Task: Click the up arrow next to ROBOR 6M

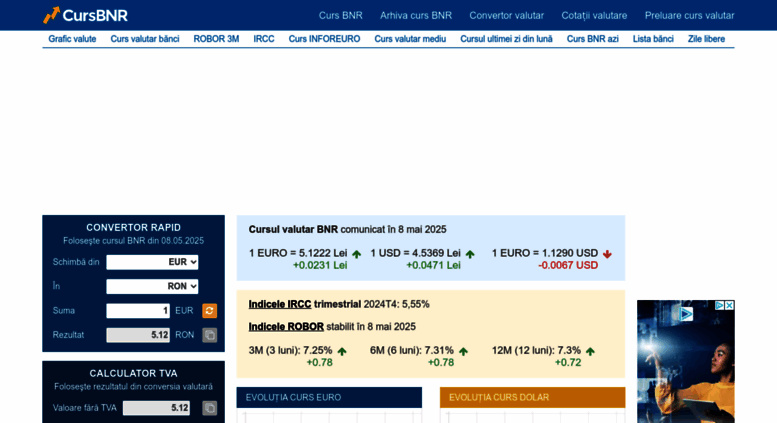Action: click(463, 351)
